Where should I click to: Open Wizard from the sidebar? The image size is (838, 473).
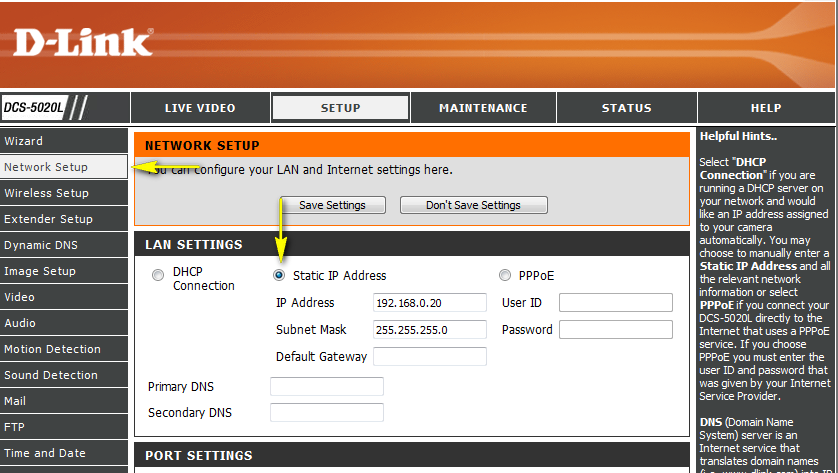64,141
